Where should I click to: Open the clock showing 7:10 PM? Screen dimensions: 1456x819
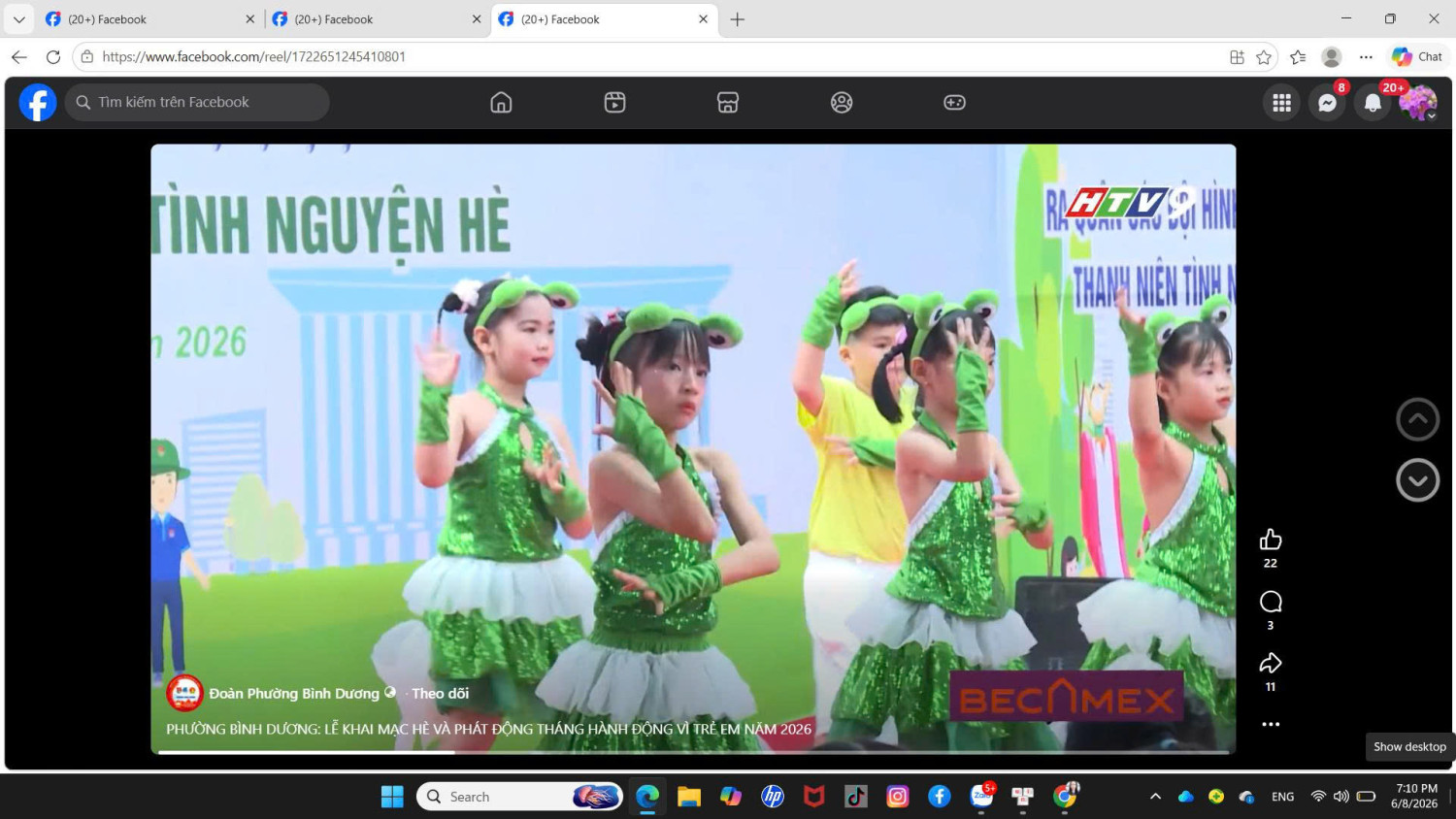tap(1416, 797)
